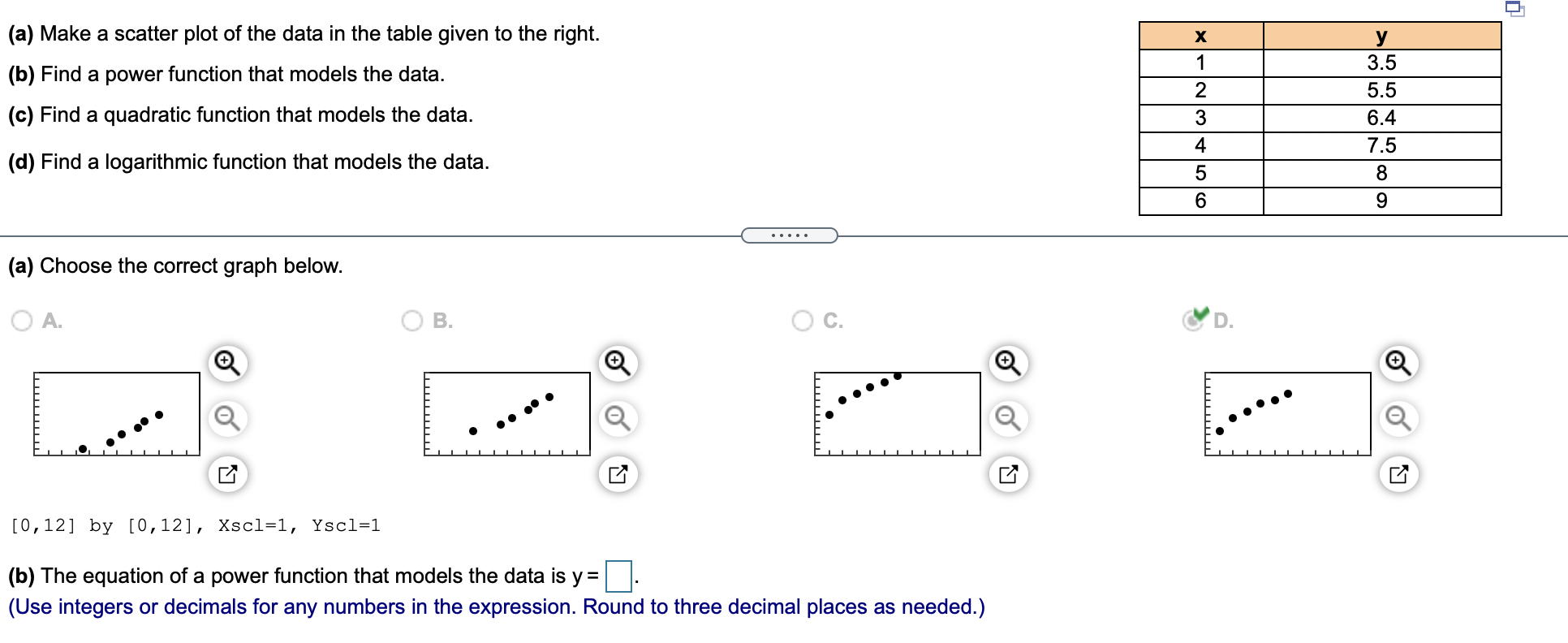Zoom out on the graph for option C
Viewport: 1568px width, 643px height.
(1007, 418)
